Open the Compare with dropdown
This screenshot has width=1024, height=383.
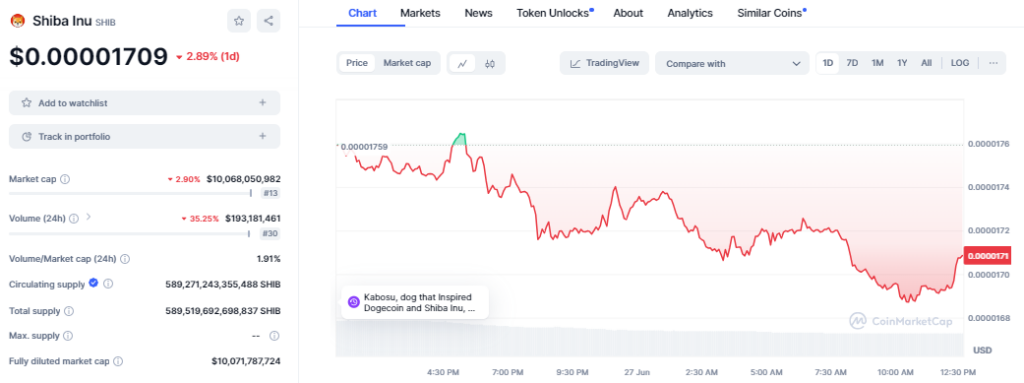(733, 63)
